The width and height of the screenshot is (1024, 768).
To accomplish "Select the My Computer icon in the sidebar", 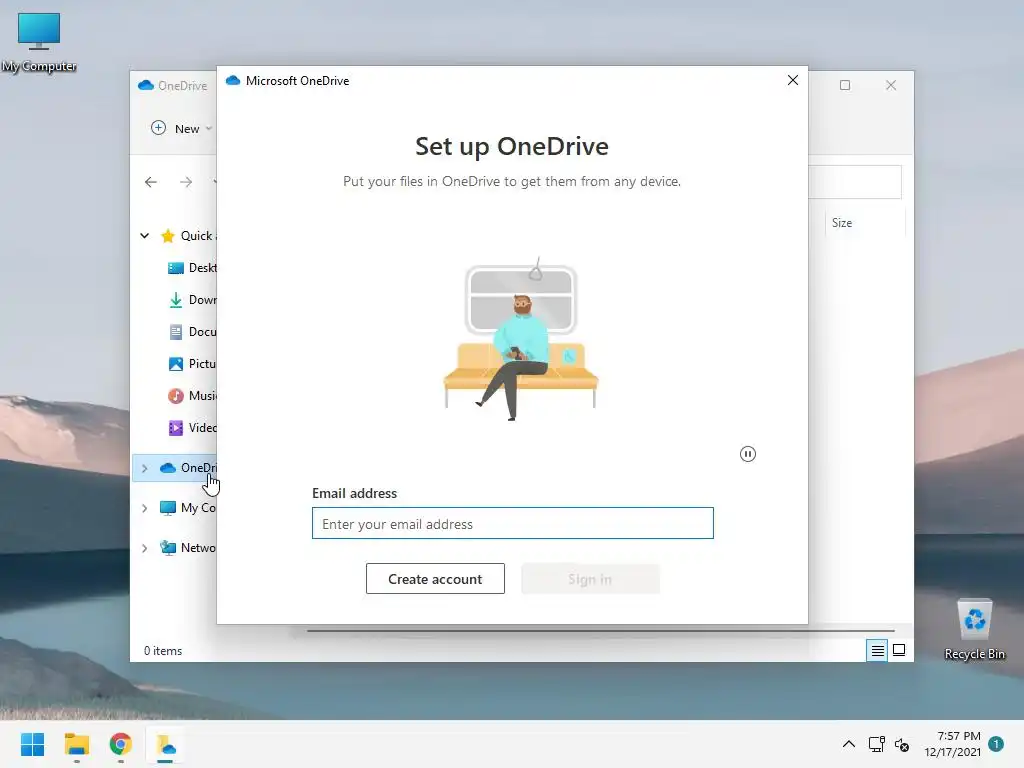I will (168, 508).
